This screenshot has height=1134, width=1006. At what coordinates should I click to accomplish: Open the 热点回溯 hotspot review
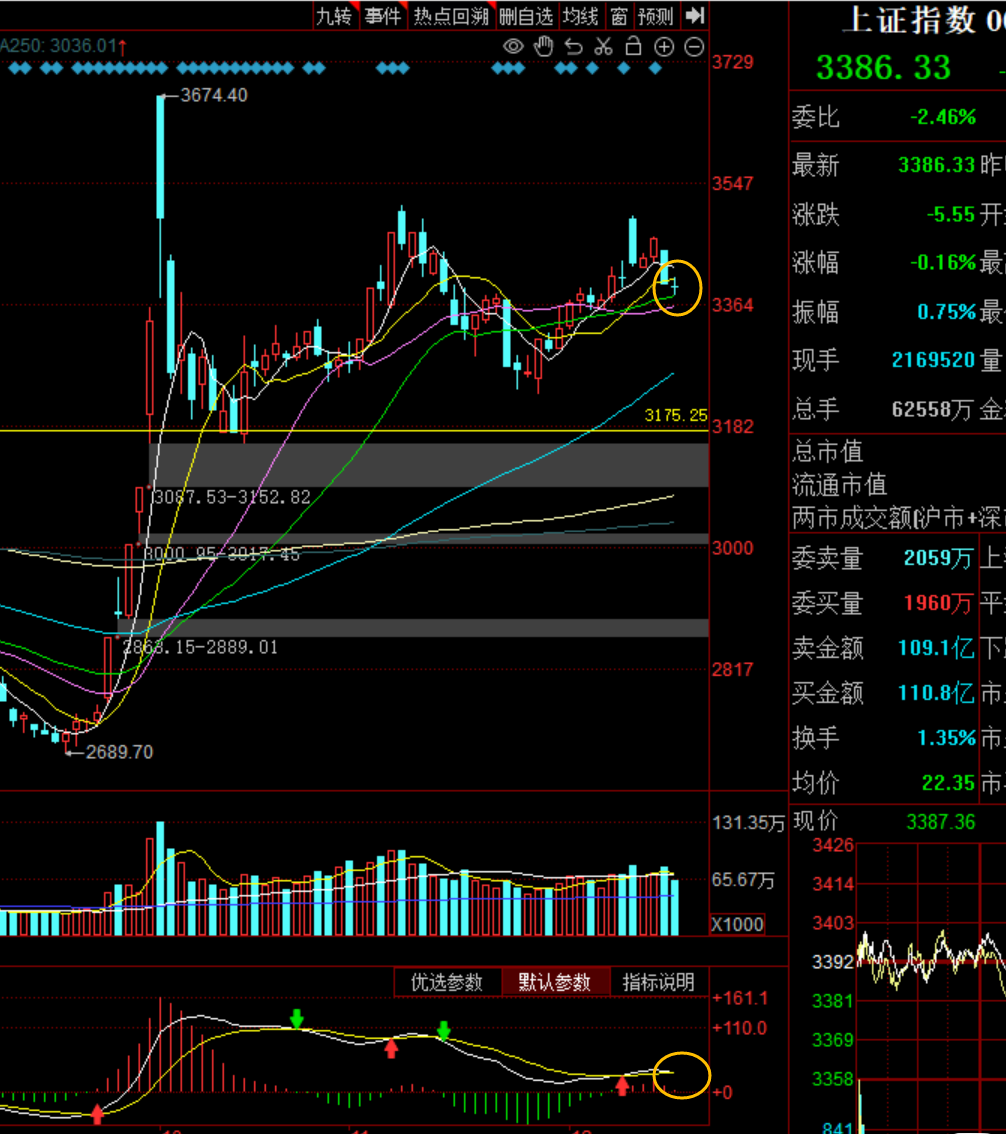click(451, 16)
